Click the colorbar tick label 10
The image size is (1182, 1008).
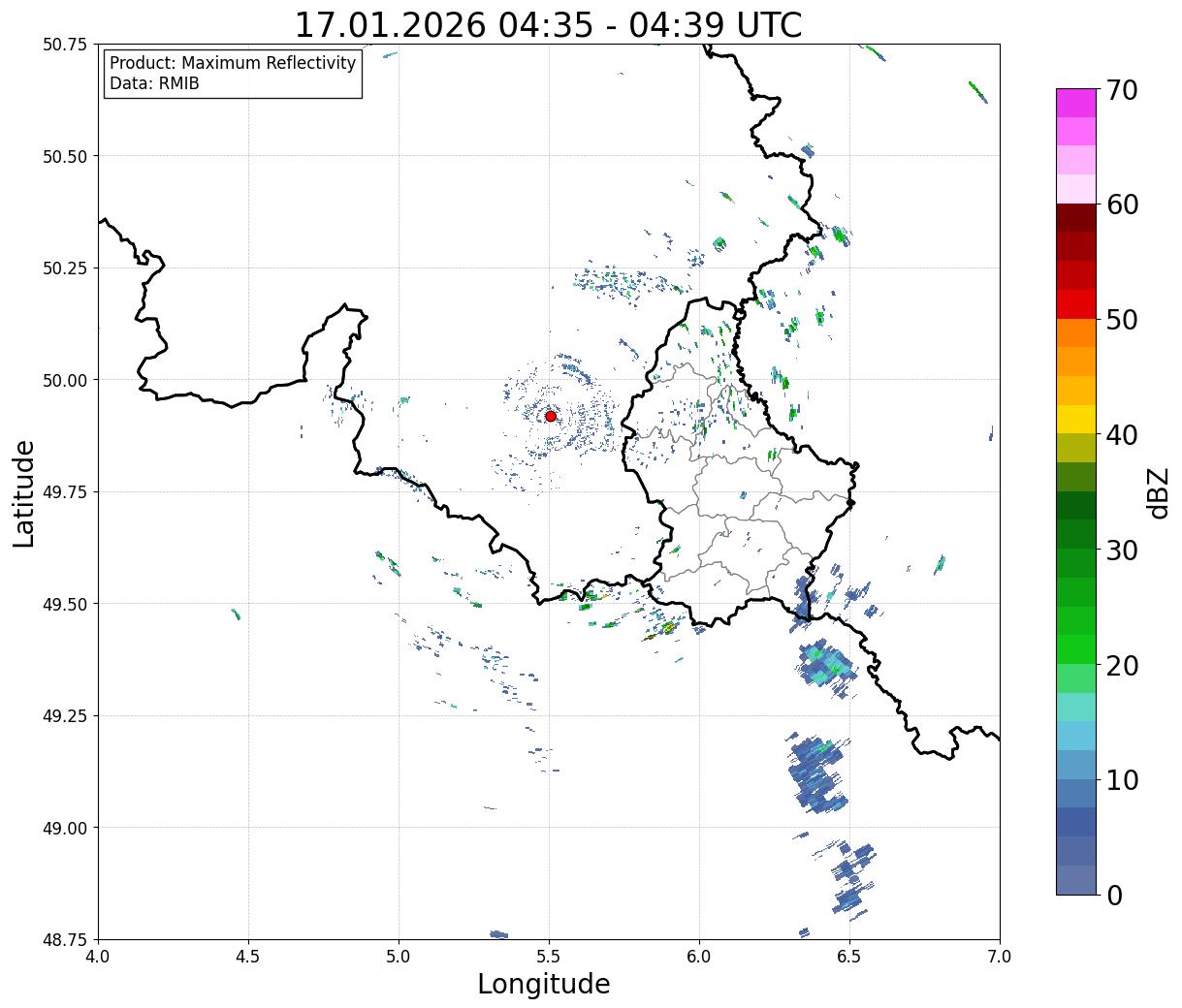point(1121,780)
